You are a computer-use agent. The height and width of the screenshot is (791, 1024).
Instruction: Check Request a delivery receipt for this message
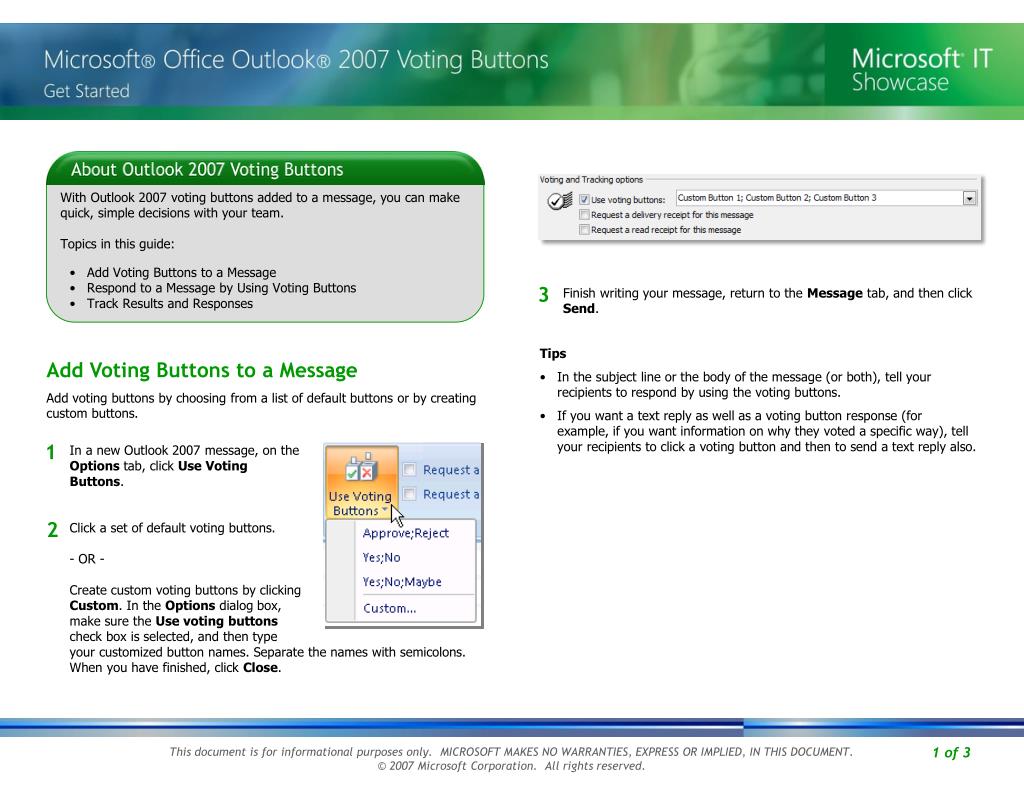[584, 215]
